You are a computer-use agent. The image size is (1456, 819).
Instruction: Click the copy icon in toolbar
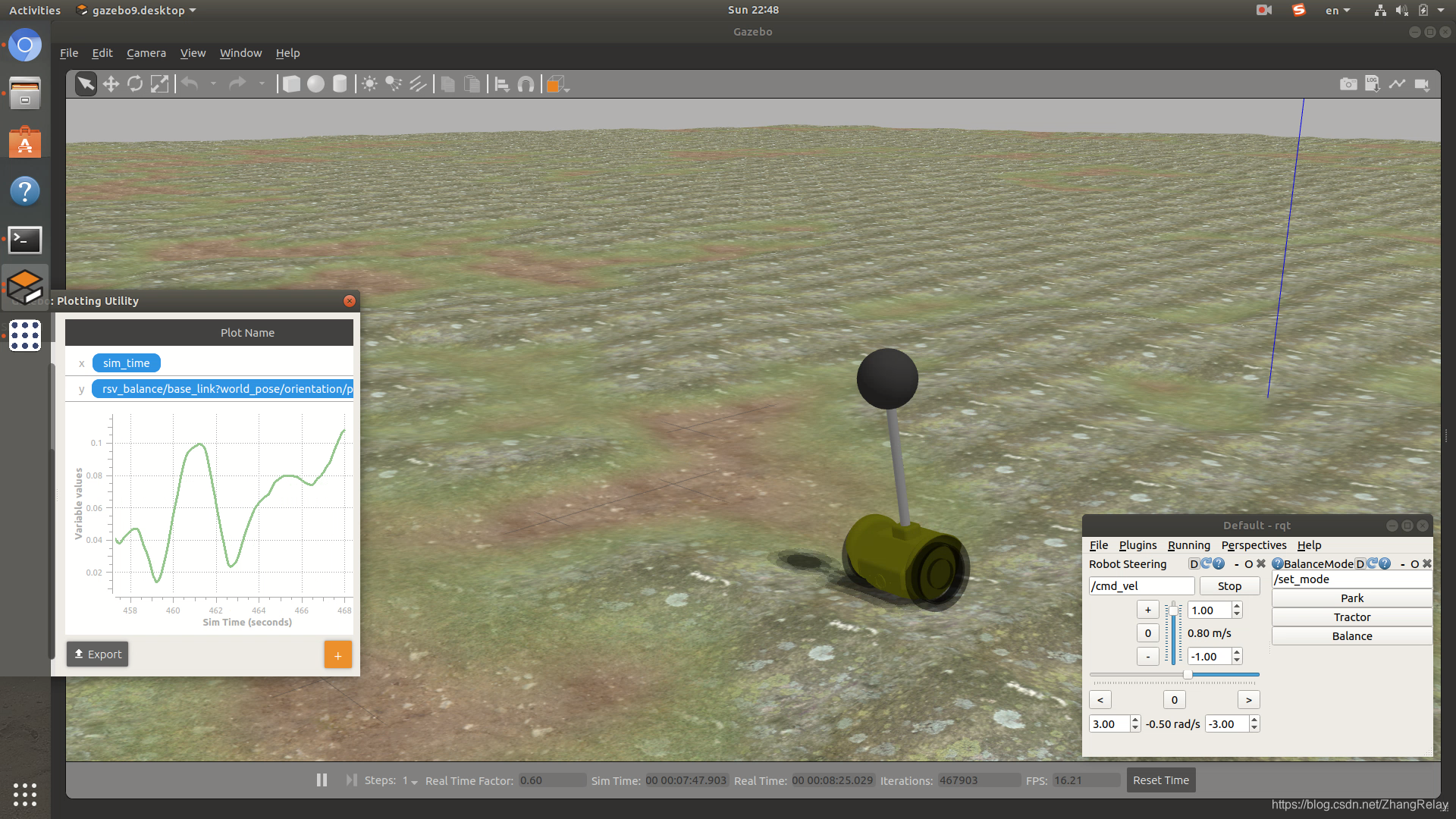[448, 84]
